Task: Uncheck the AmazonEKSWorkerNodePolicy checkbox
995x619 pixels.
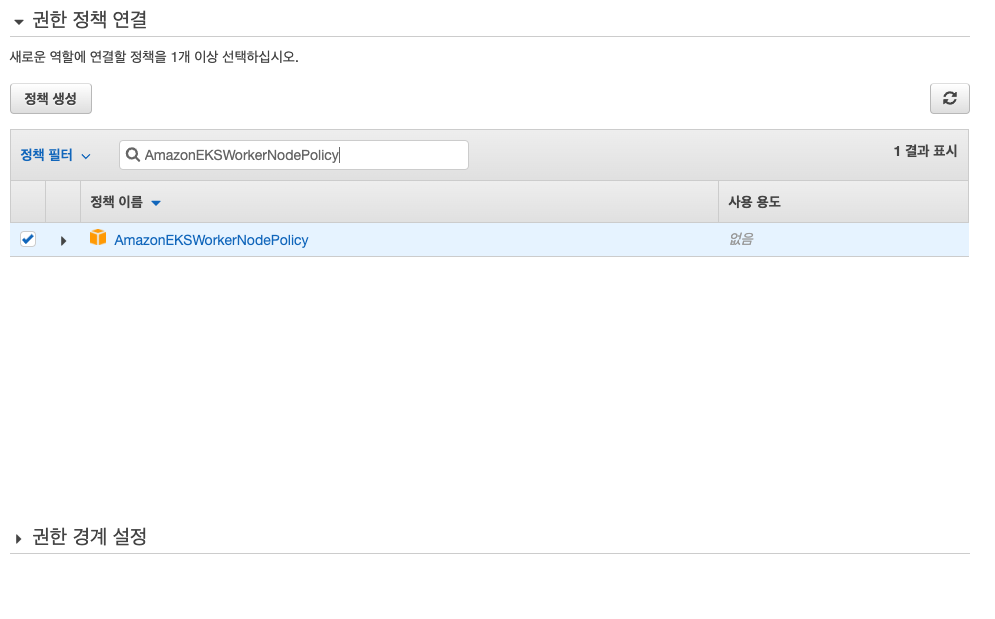Action: 28,239
